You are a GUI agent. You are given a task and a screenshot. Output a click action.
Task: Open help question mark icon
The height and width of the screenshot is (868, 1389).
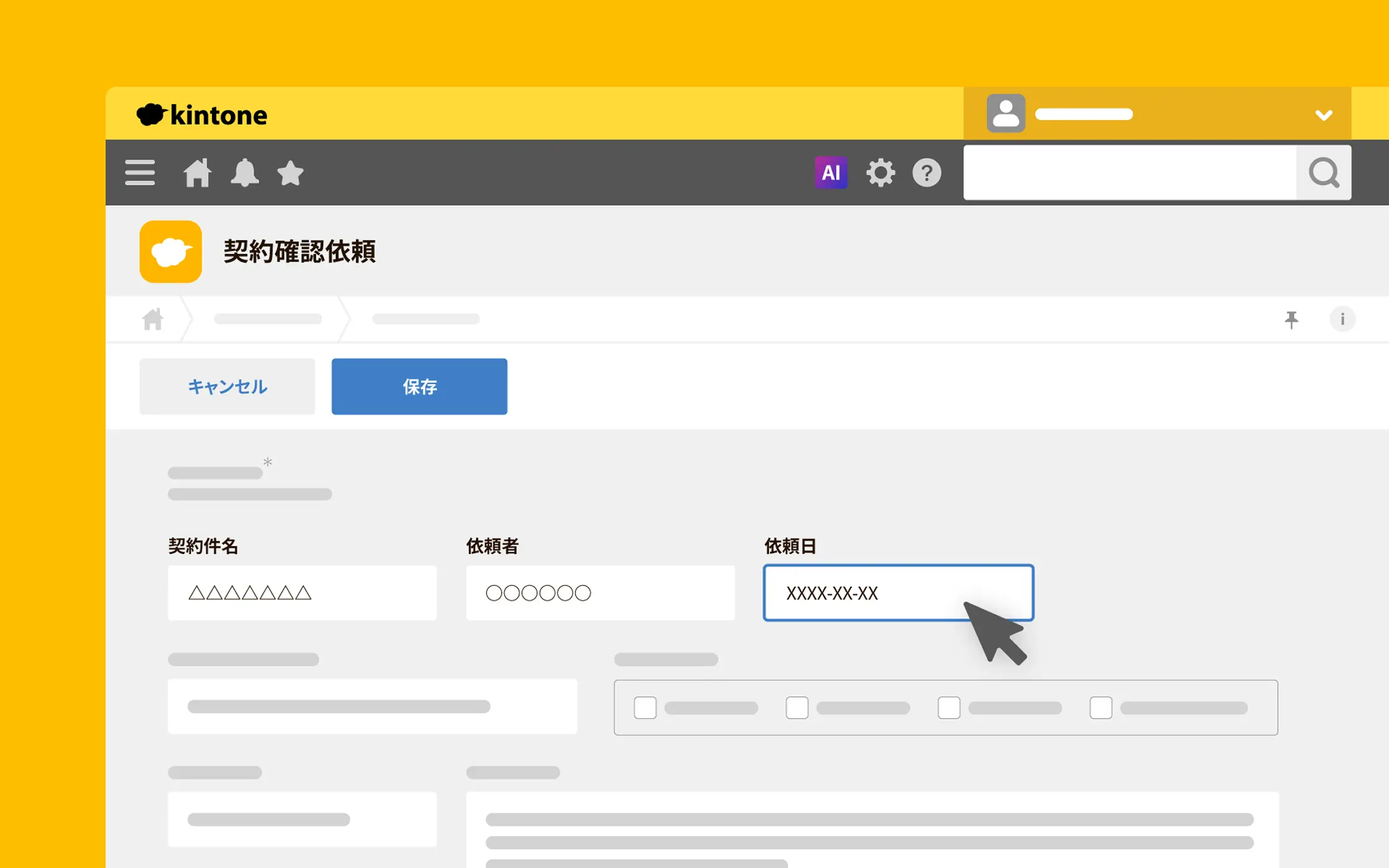coord(926,172)
